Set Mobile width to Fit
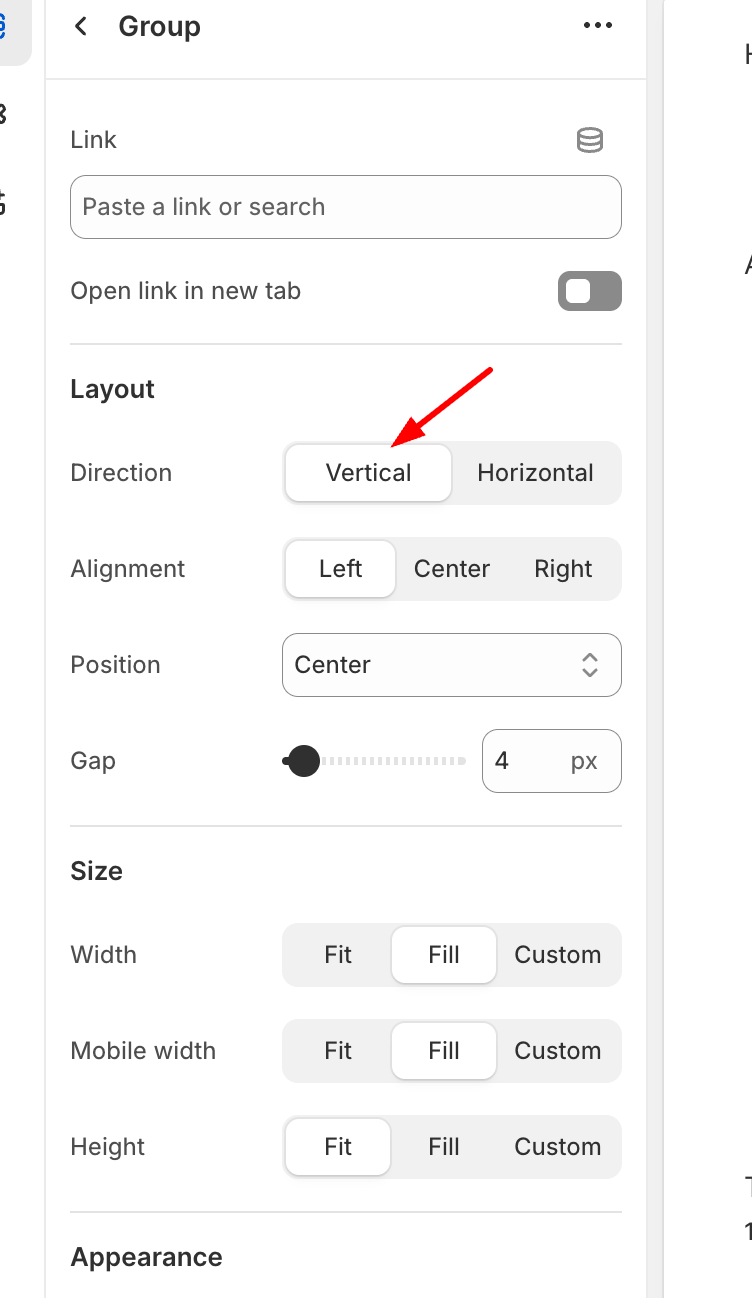752x1298 pixels. tap(338, 1051)
